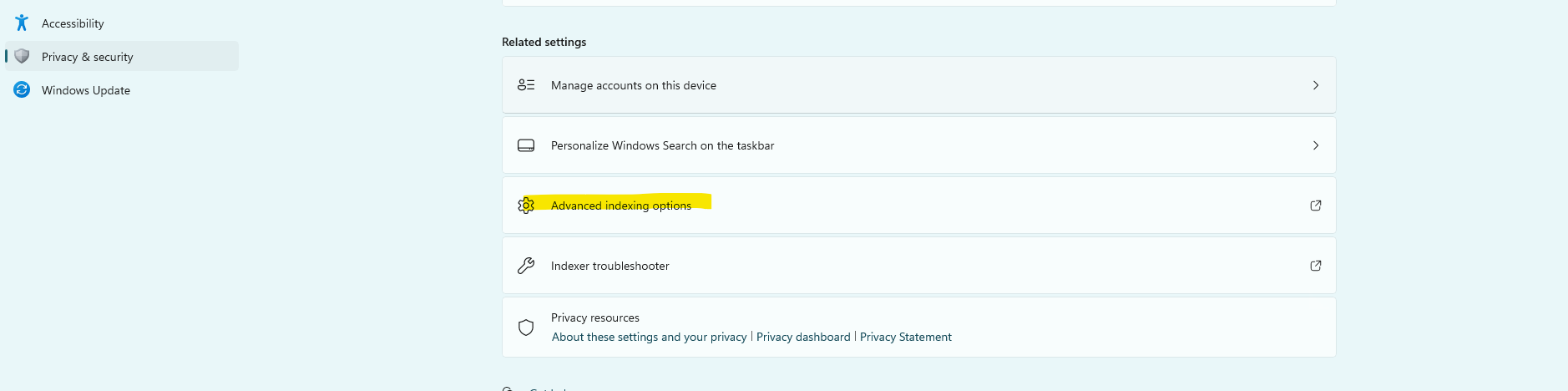Click the wrench icon for Indexer troubleshooter
The height and width of the screenshot is (391, 1568).
(x=526, y=266)
